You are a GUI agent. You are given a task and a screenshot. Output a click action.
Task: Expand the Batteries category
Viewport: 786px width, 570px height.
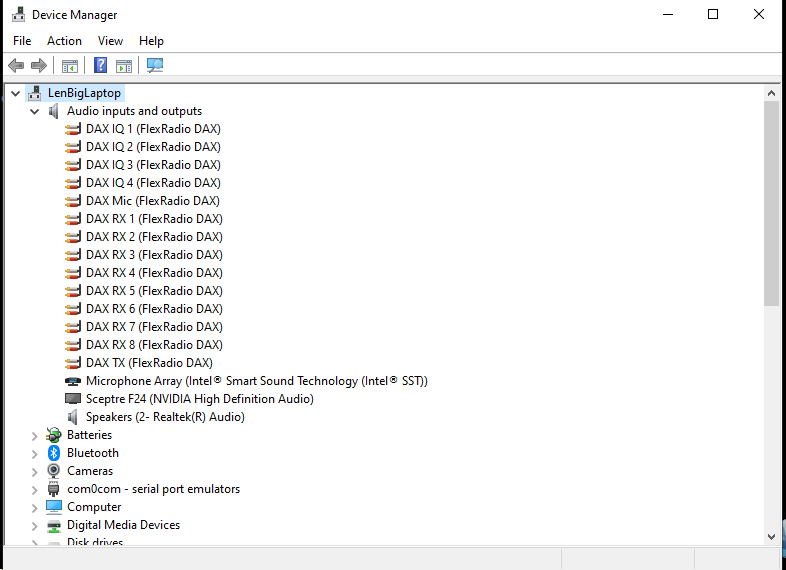[35, 436]
